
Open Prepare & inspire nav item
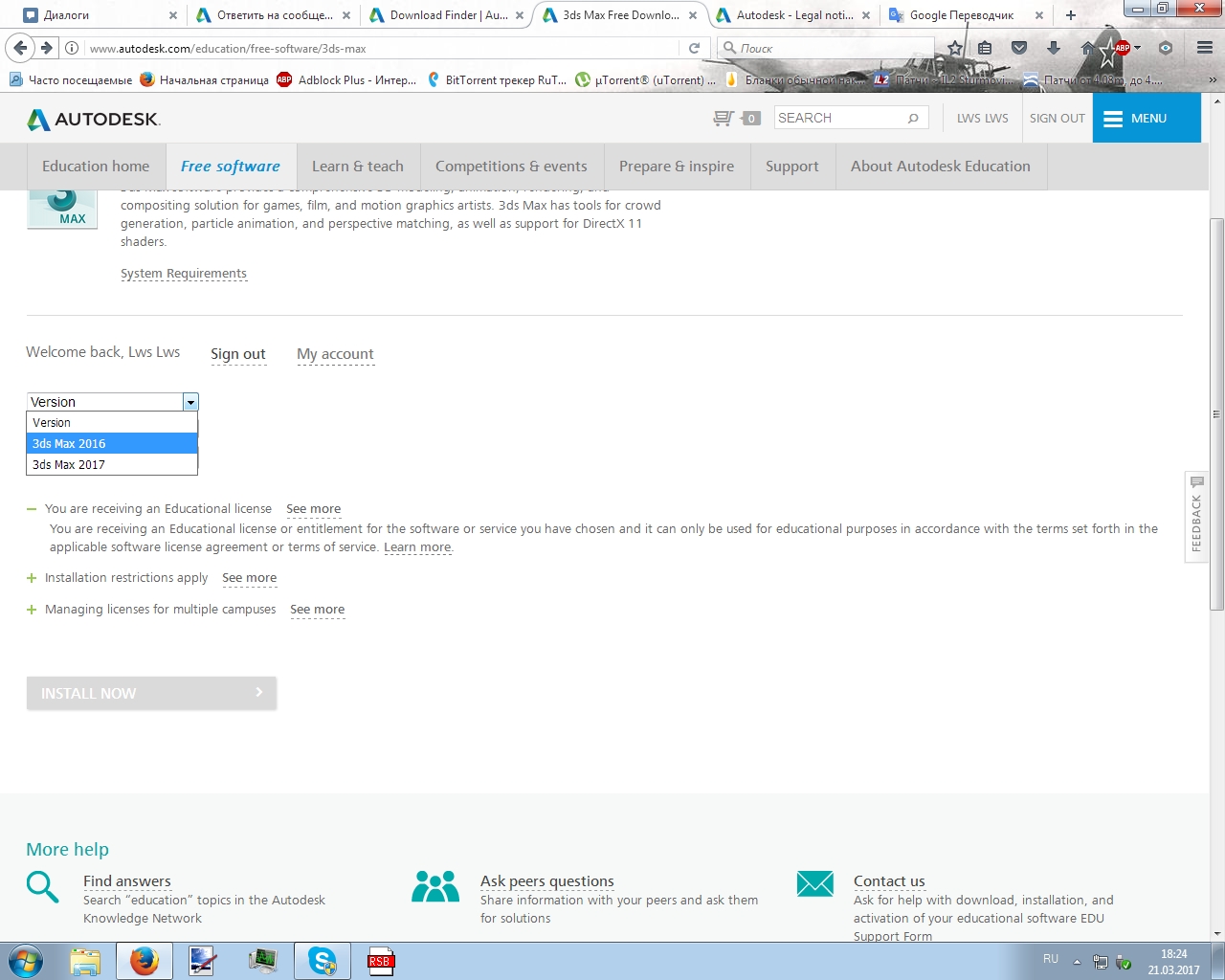click(x=677, y=167)
